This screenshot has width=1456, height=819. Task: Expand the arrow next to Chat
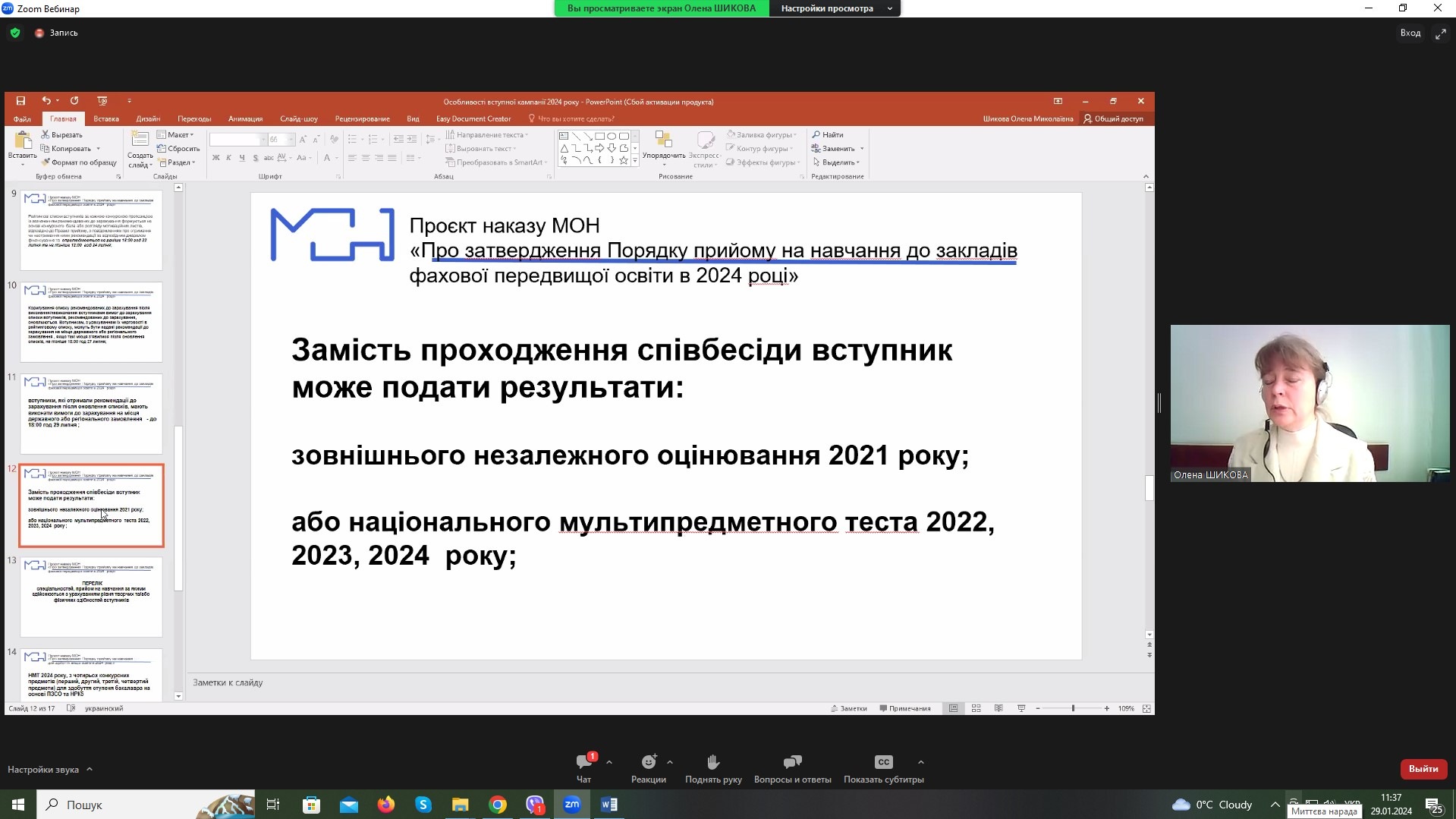pyautogui.click(x=609, y=762)
